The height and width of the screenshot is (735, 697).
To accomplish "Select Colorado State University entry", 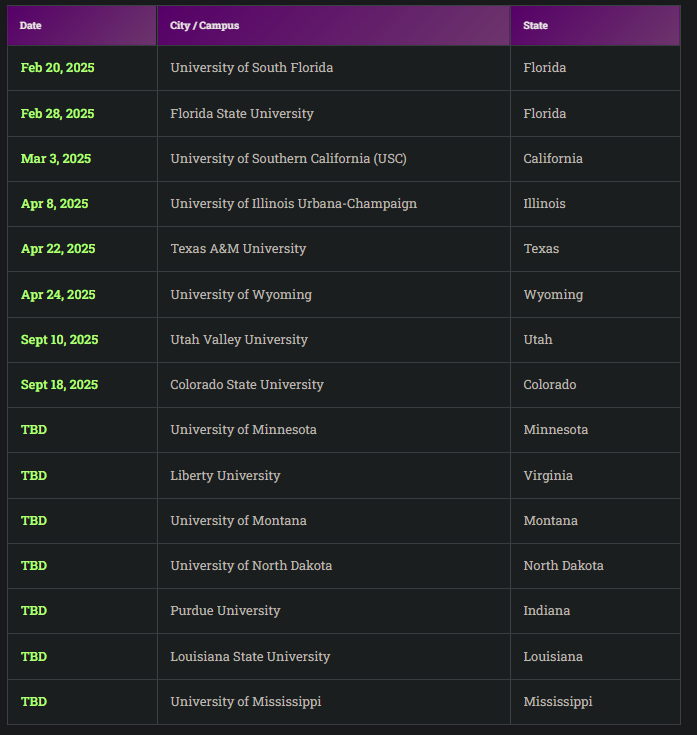I will tap(247, 384).
